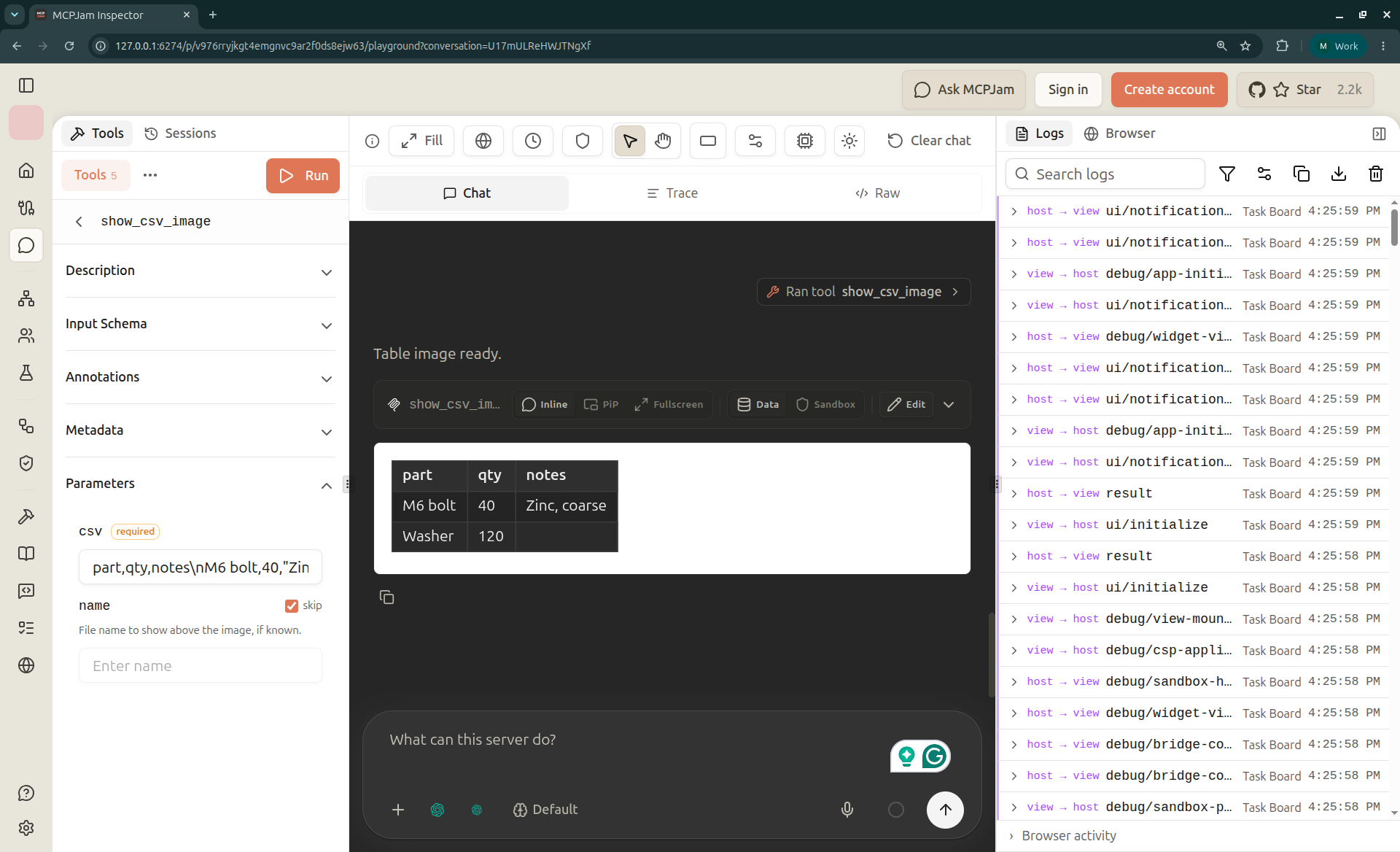Collapse the Parameters section

tap(201, 484)
